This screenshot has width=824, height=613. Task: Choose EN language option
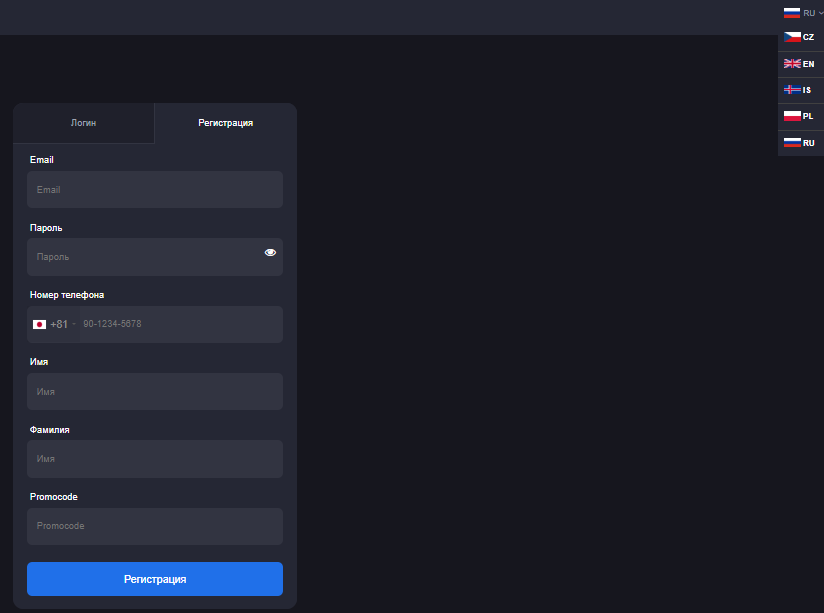click(x=808, y=64)
